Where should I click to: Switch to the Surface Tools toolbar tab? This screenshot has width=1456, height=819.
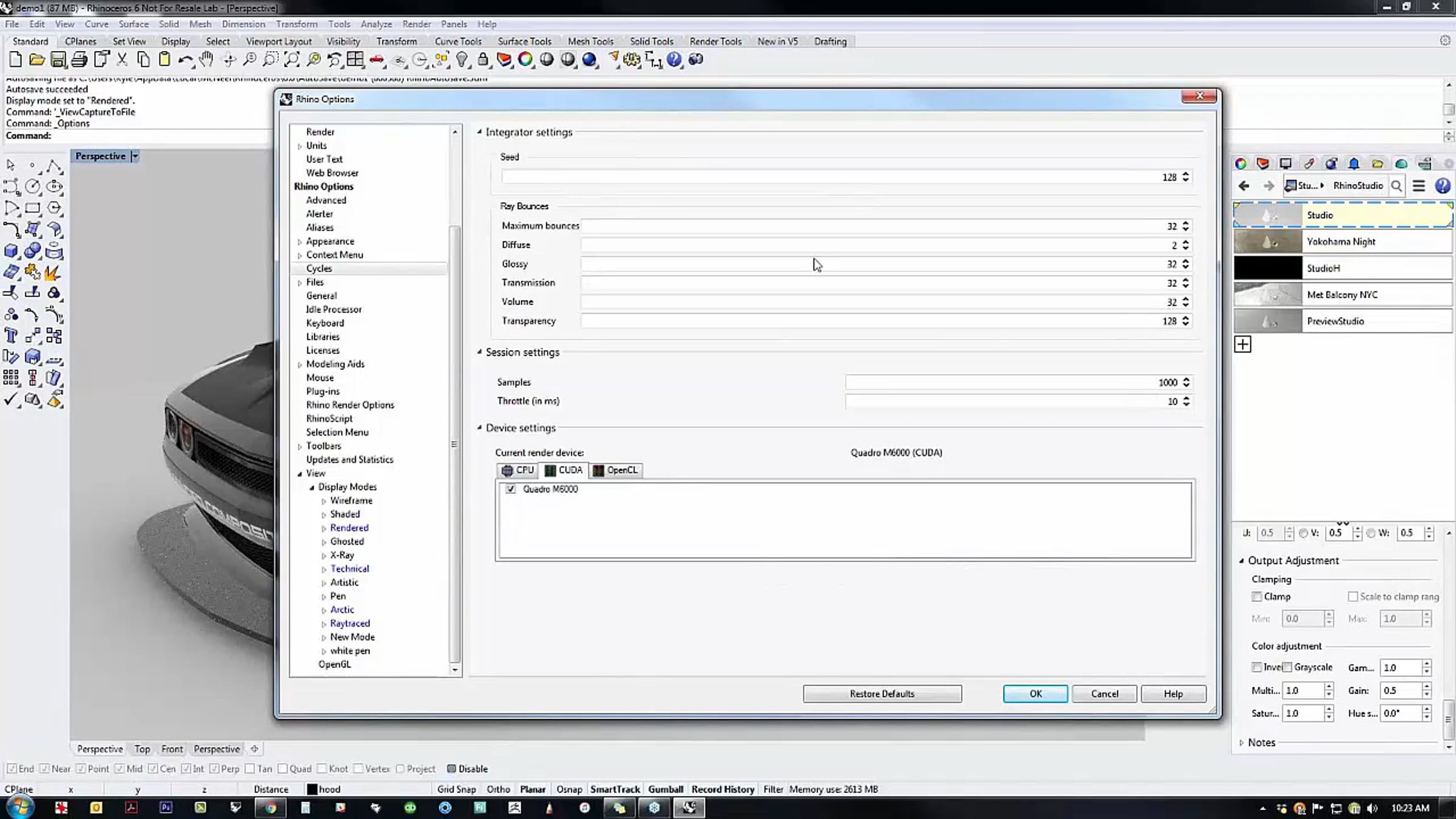point(524,41)
